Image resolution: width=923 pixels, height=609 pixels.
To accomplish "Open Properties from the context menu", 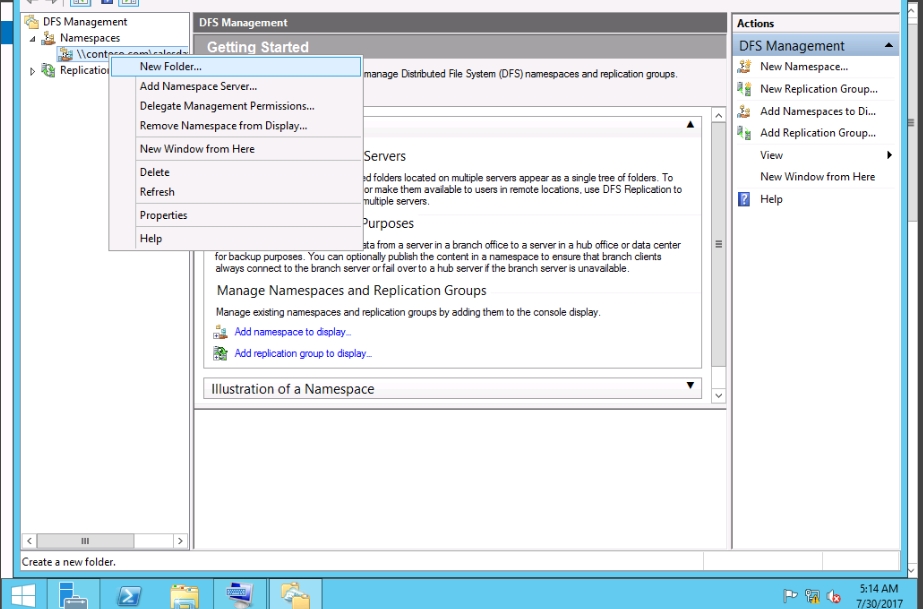I will [236, 215].
